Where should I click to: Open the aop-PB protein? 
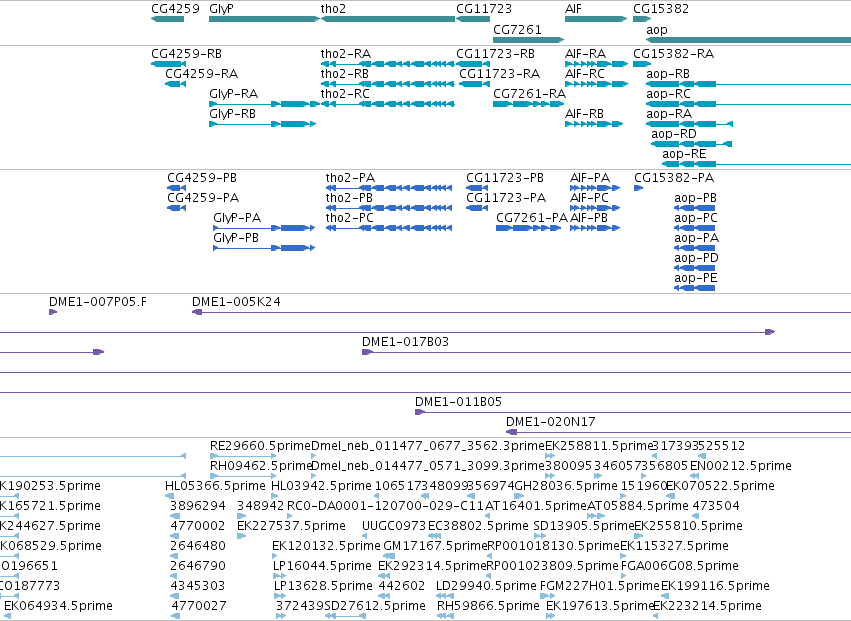[696, 198]
